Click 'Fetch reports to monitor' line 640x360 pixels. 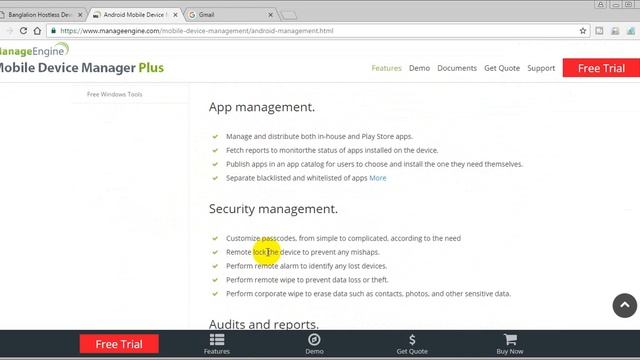click(332, 150)
